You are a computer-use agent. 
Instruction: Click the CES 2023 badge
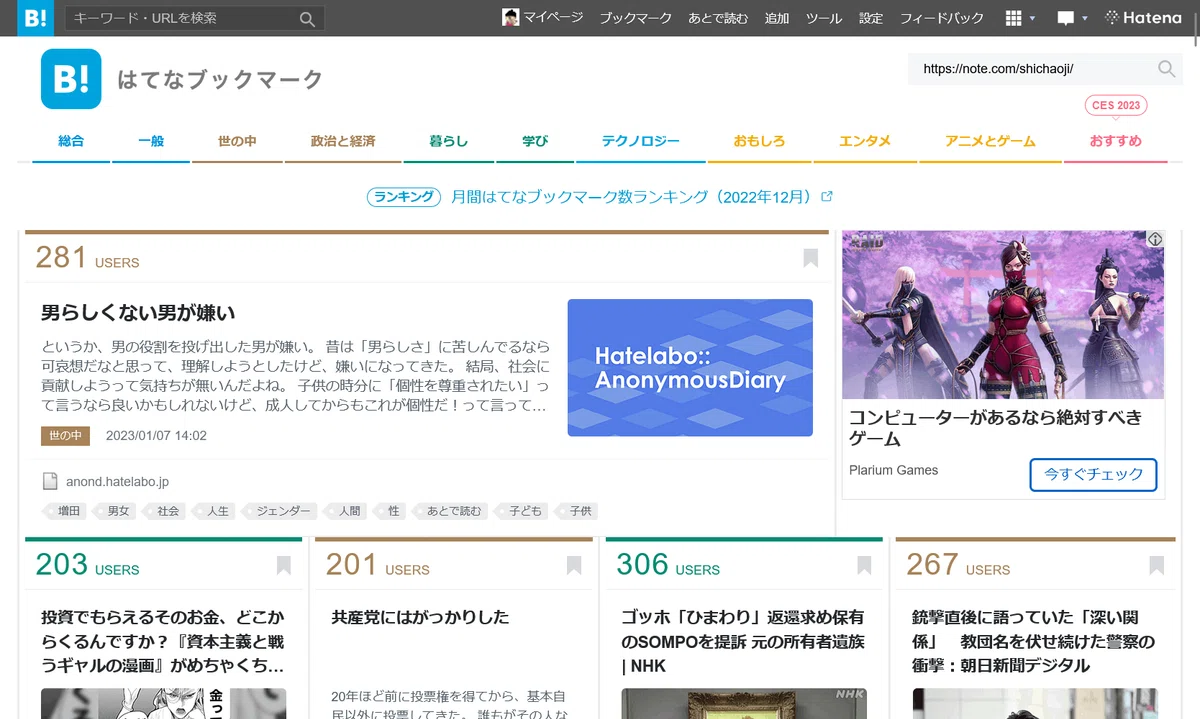(1116, 105)
